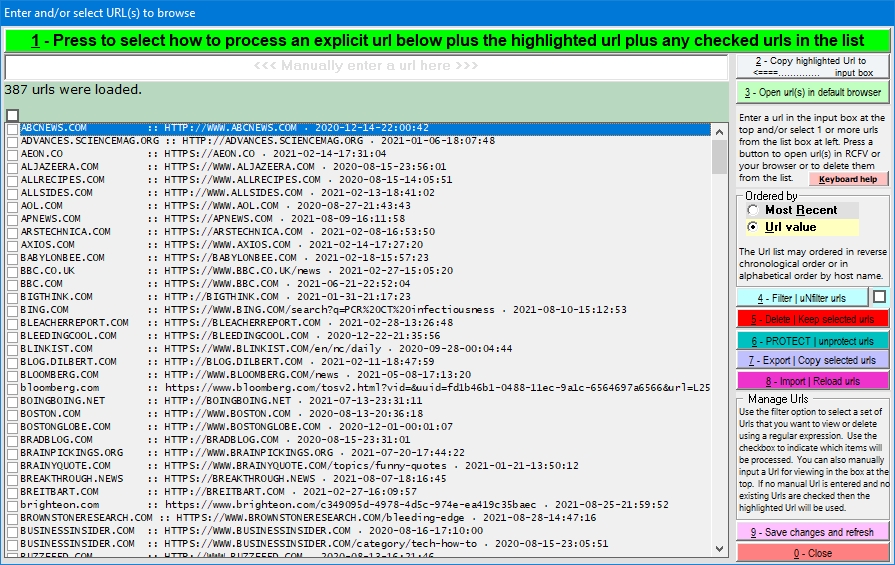Select the BLEEDINGCOOL.COM list row

coord(365,336)
